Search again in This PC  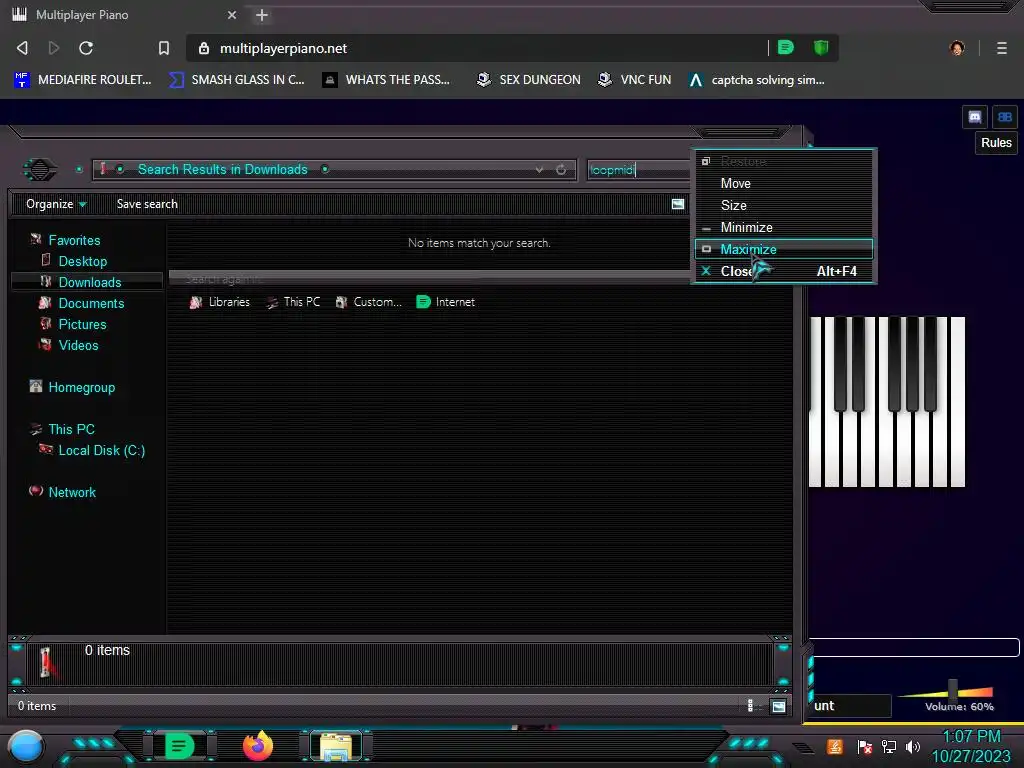[293, 302]
